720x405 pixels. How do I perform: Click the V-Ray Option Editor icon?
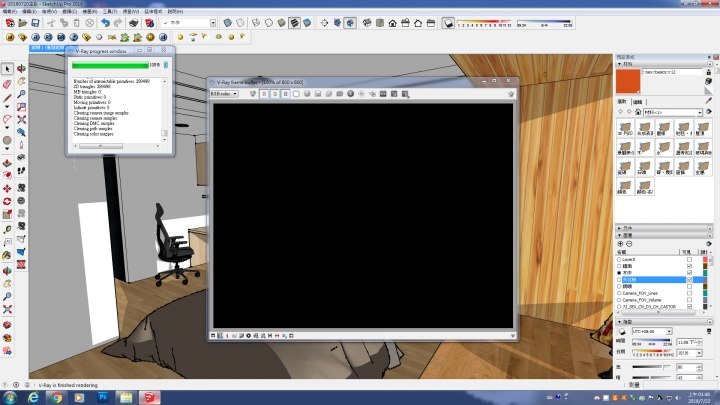(x=22, y=37)
